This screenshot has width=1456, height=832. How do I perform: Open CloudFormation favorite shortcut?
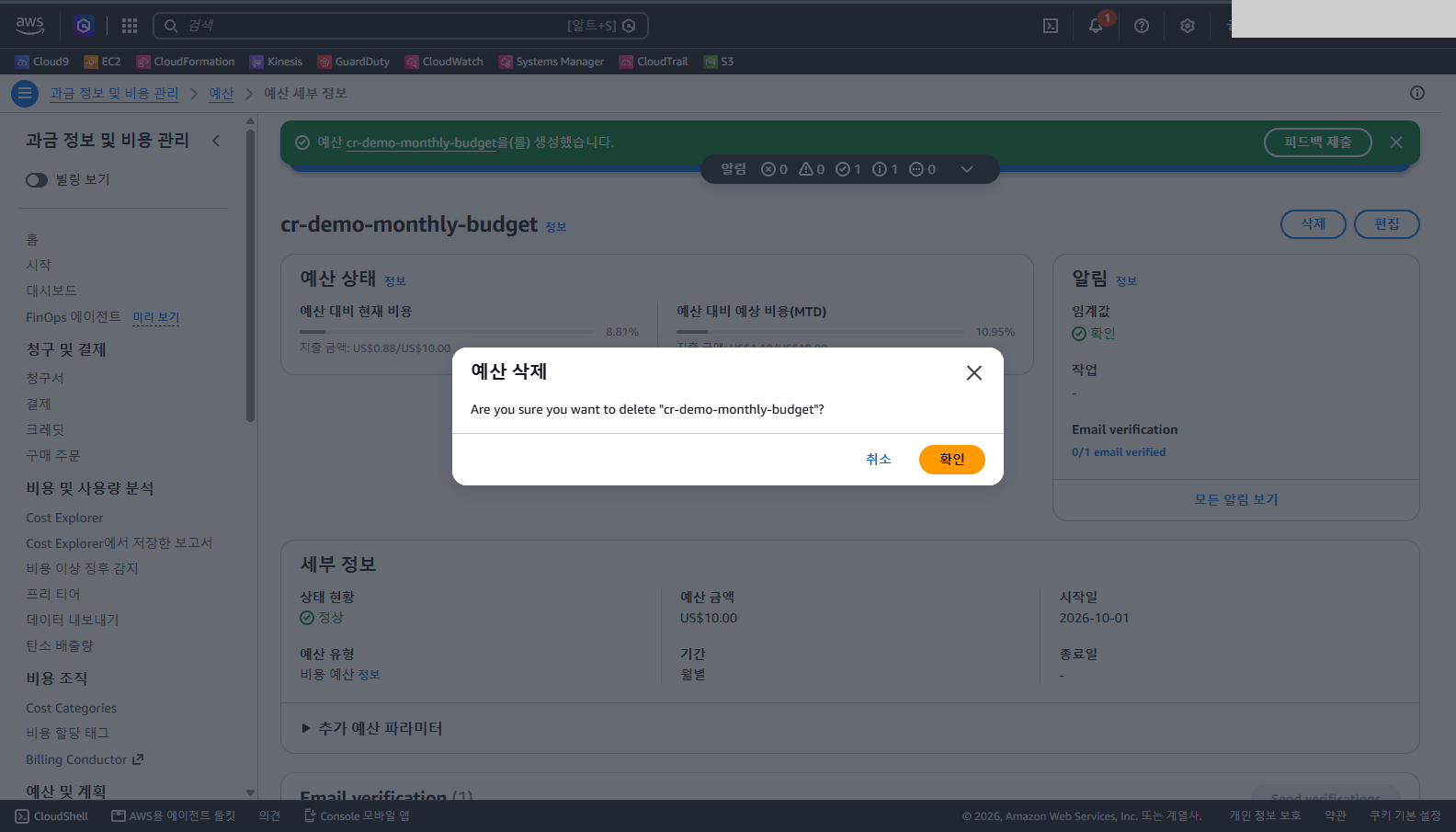pyautogui.click(x=186, y=62)
